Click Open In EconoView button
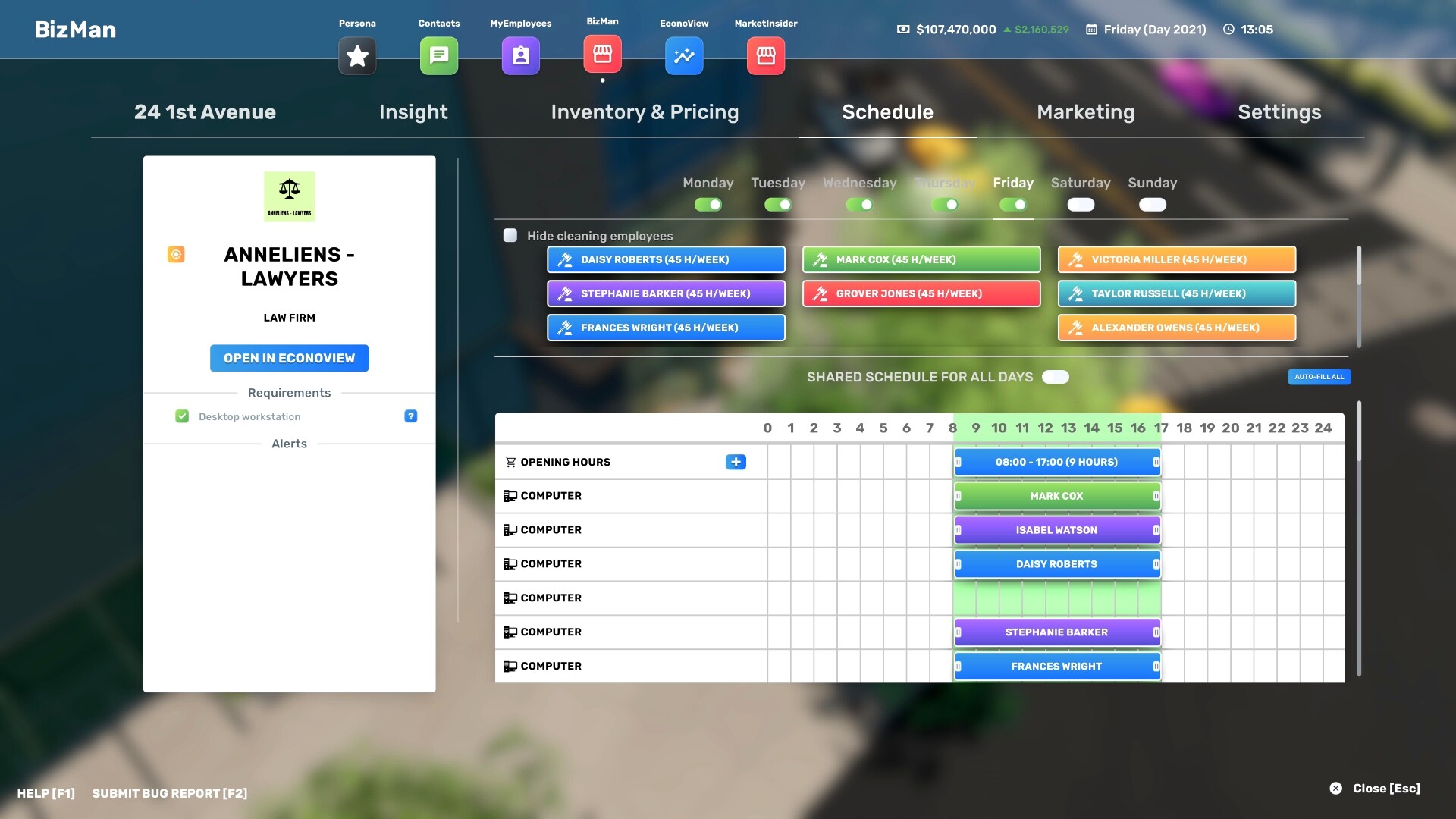Screen dimensions: 1456x819 289,358
